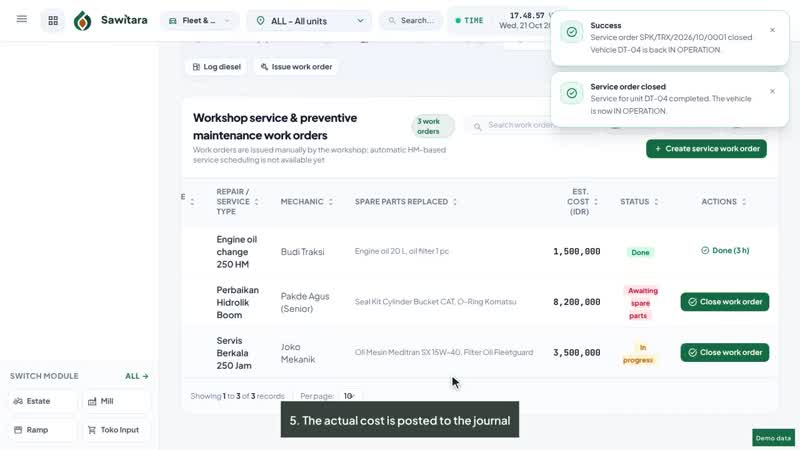Switch to the Estate module

42,401
